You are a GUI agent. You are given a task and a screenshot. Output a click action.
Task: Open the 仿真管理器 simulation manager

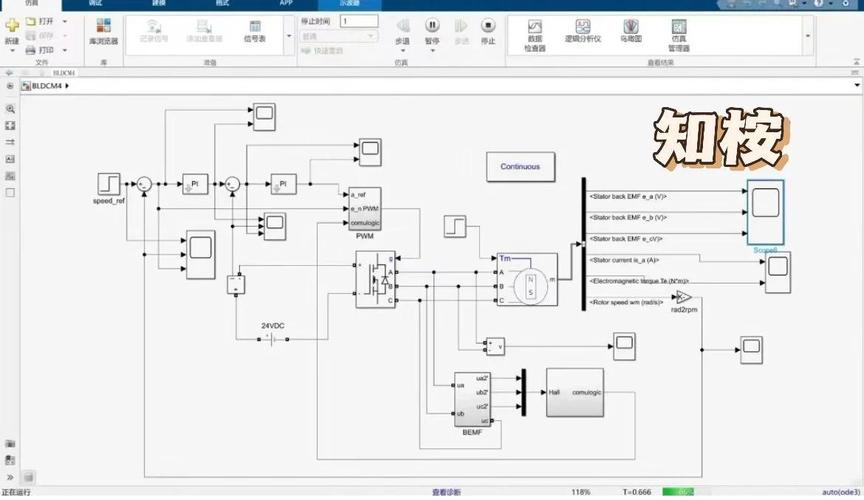click(x=679, y=32)
